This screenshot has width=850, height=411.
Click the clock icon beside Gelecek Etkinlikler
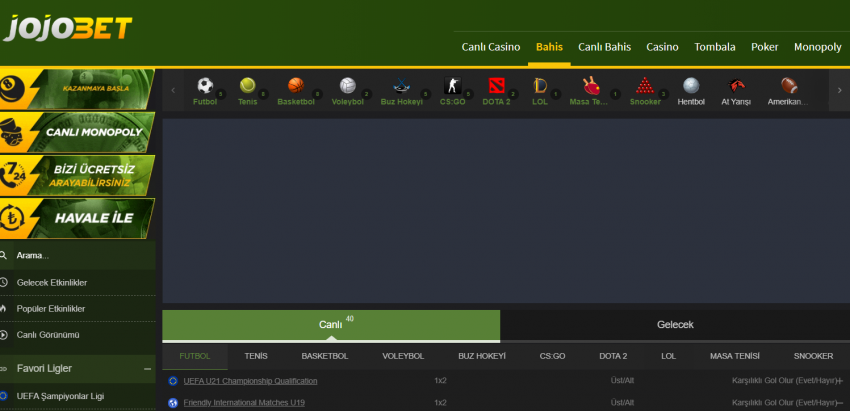(x=4, y=282)
